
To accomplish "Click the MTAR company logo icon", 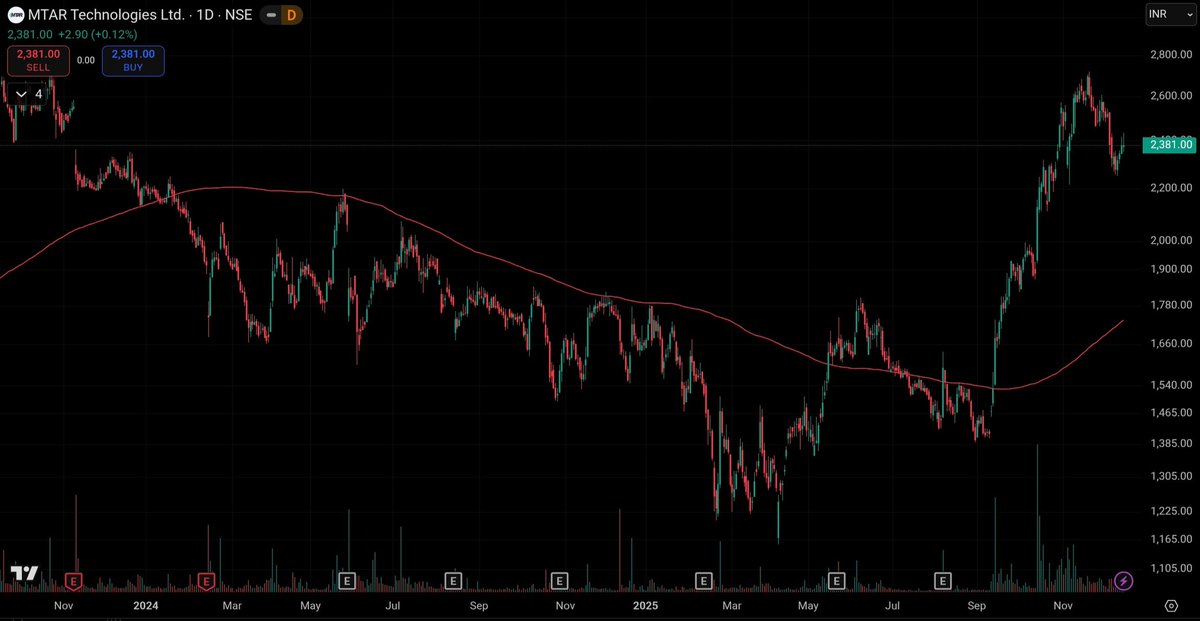I will (x=15, y=15).
